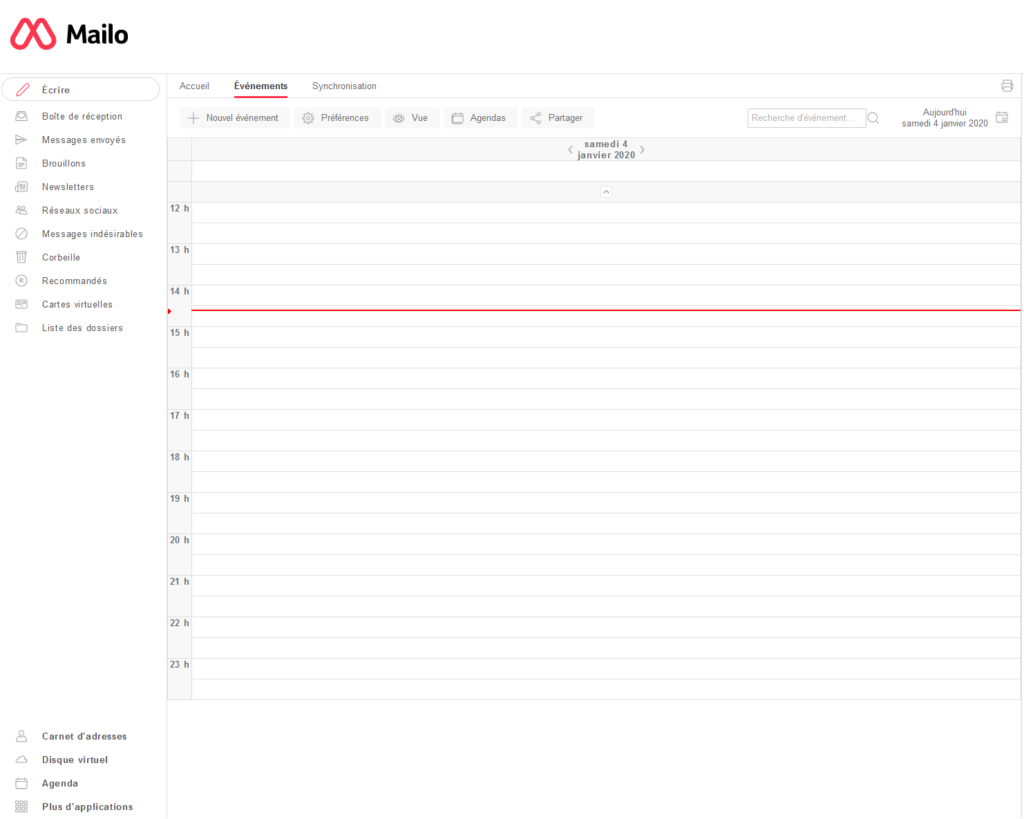The width and height of the screenshot is (1024, 819).
Task: Open Messages envoyés folder
Action: click(84, 140)
